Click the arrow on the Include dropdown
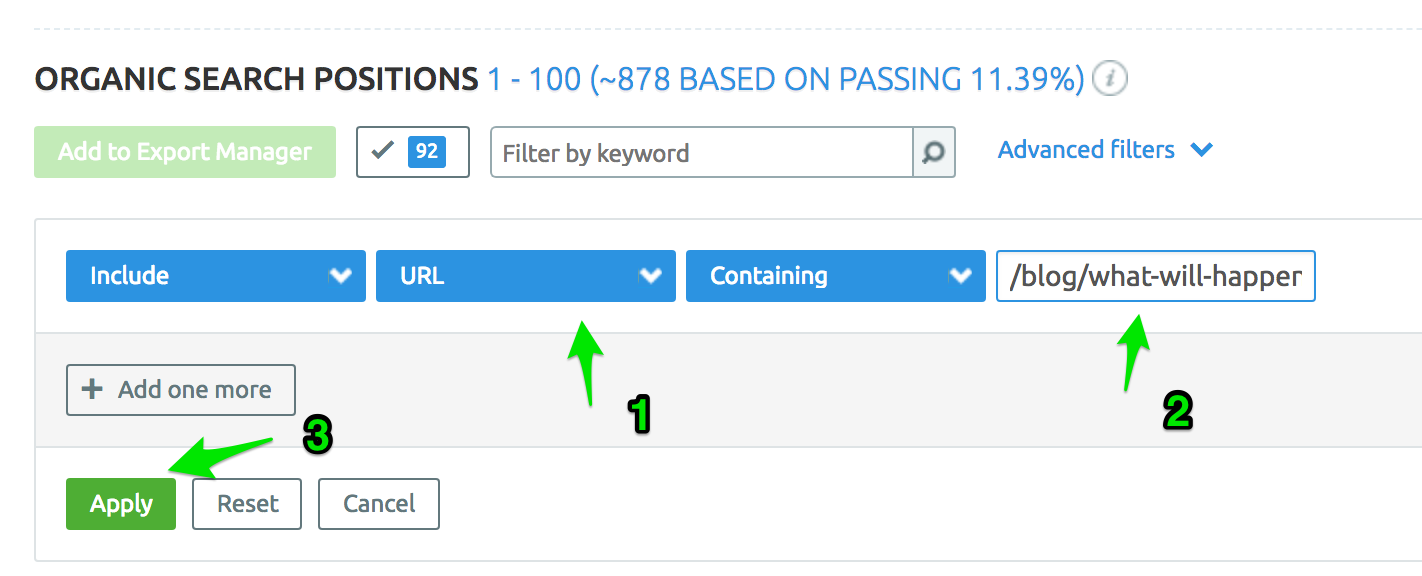The width and height of the screenshot is (1422, 576). pos(341,276)
